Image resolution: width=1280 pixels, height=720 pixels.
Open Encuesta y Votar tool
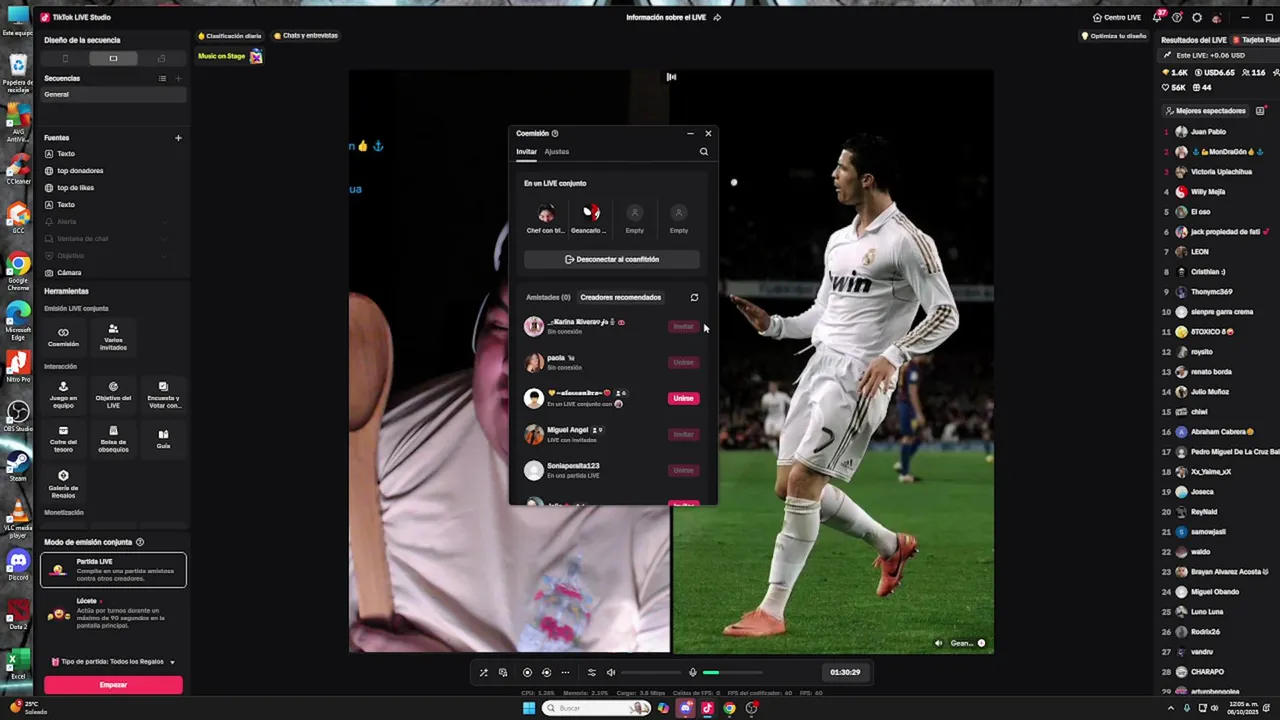tap(163, 394)
